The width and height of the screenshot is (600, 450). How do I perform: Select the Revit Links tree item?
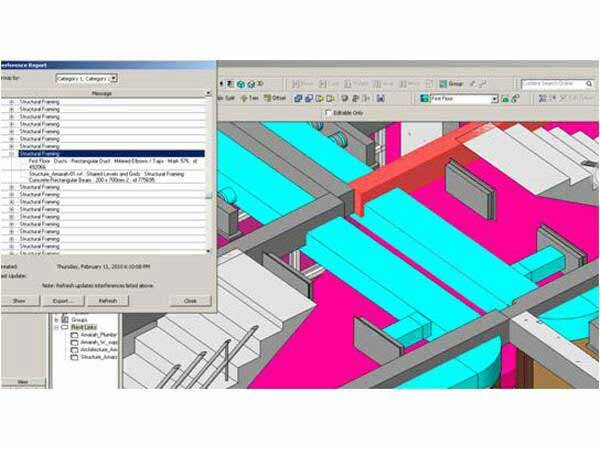(x=84, y=327)
